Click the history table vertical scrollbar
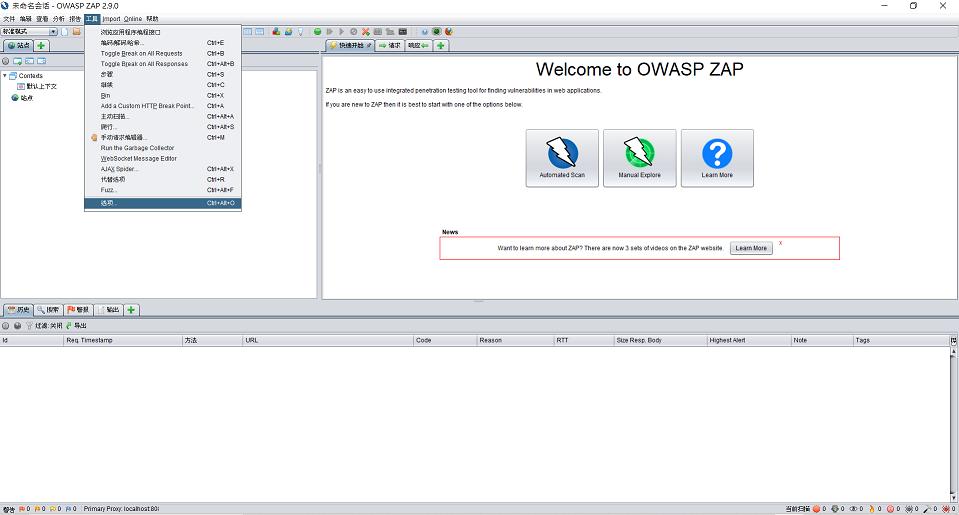This screenshot has height=515, width=959. click(x=953, y=424)
